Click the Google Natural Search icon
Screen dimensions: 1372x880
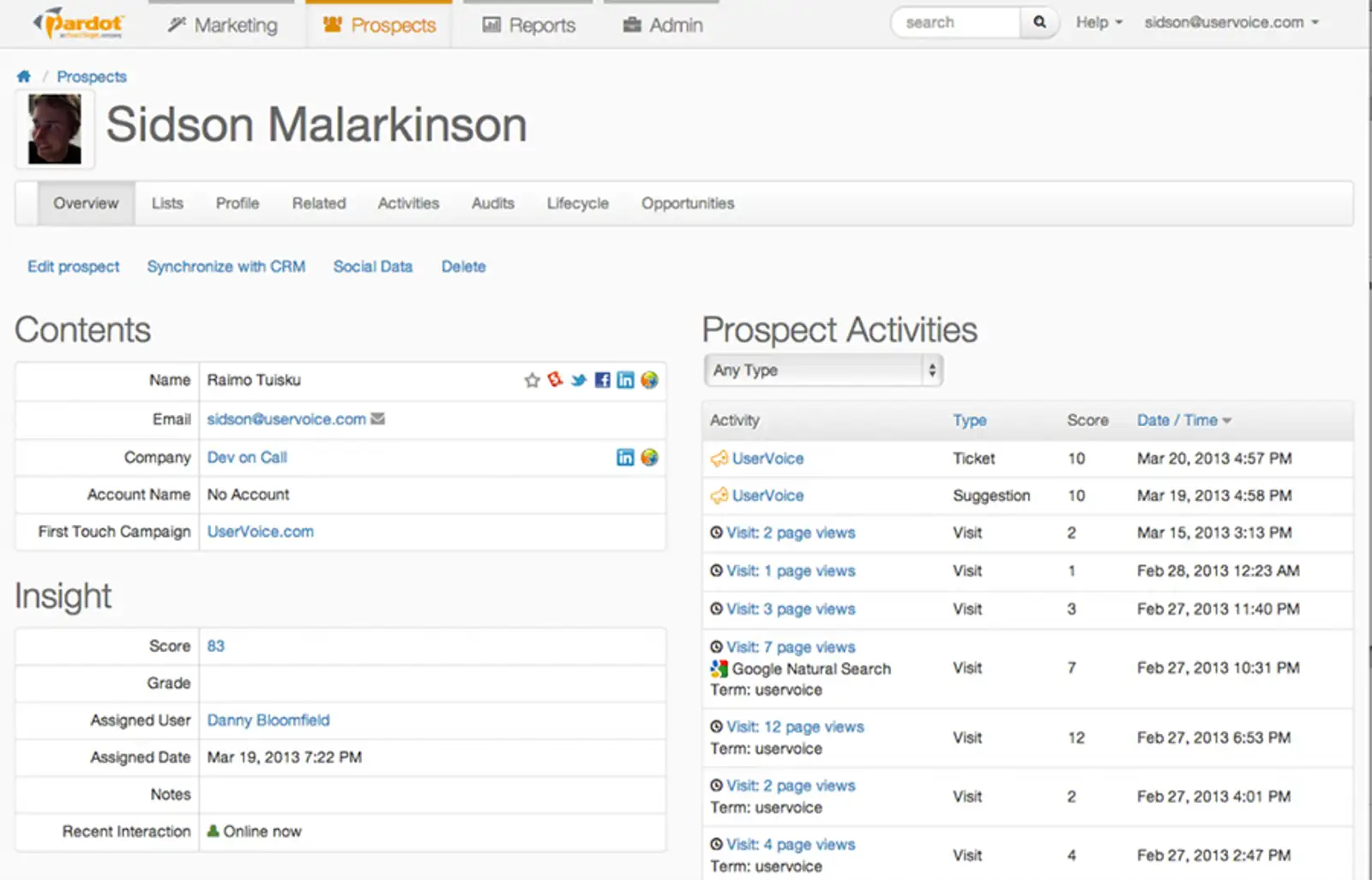coord(719,668)
